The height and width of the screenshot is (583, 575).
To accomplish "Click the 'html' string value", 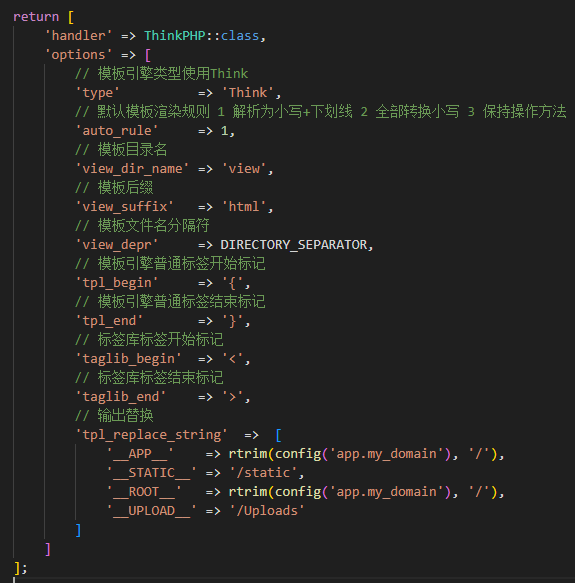I will pyautogui.click(x=244, y=207).
